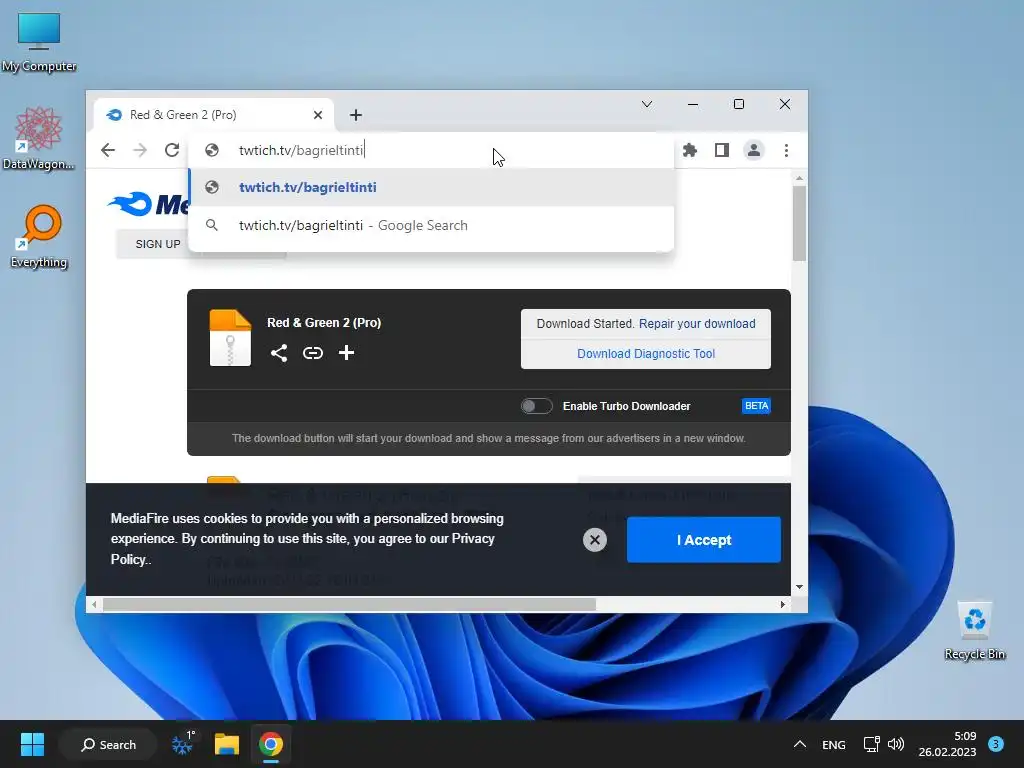Screen dimensions: 1024x768
Task: Click horizontal scrollbar left arrow
Action: point(95,605)
